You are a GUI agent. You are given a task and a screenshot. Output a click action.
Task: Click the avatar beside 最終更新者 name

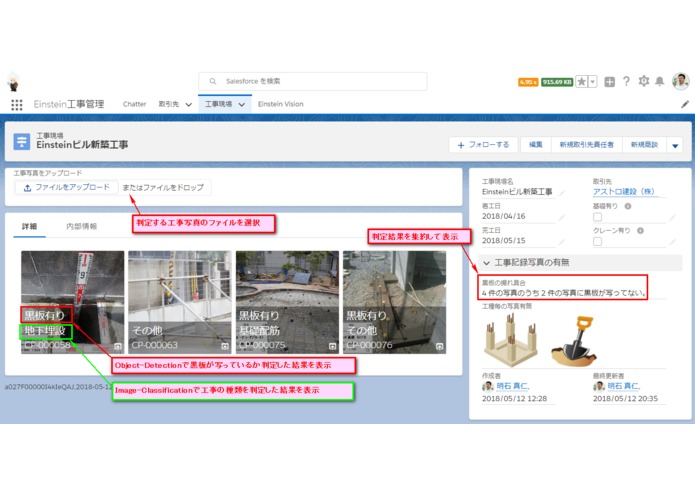point(598,386)
